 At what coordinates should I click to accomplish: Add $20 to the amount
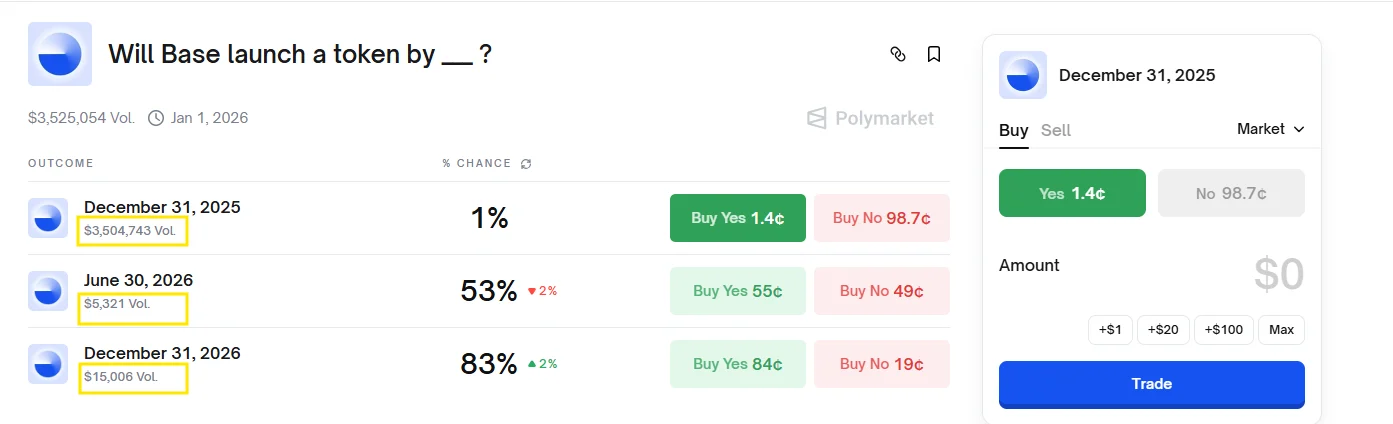click(1163, 330)
